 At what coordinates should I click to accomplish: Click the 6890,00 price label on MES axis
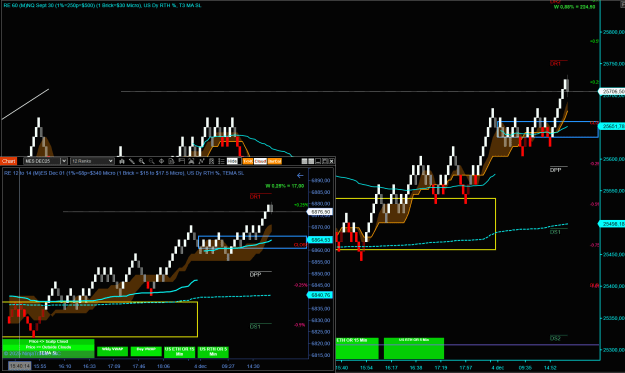[x=321, y=180]
